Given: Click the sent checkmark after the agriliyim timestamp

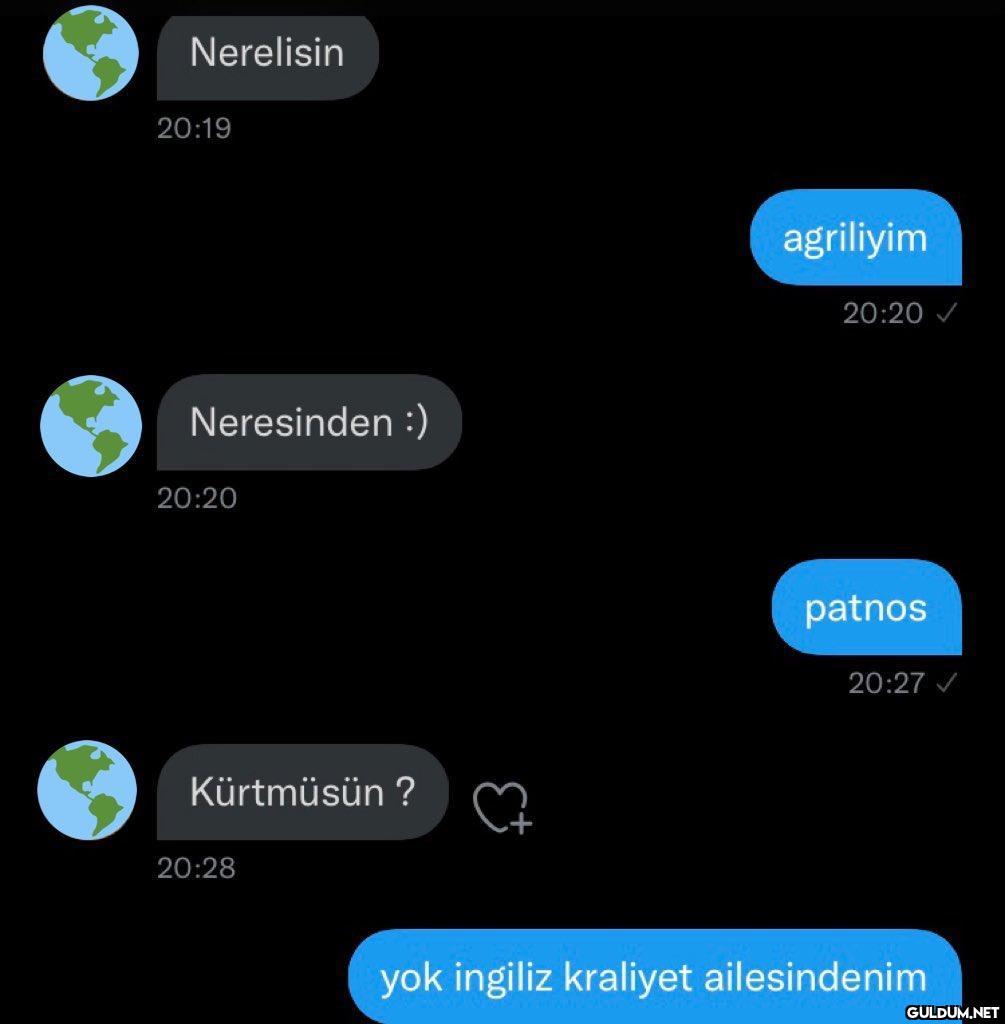Looking at the screenshot, I should [x=946, y=313].
